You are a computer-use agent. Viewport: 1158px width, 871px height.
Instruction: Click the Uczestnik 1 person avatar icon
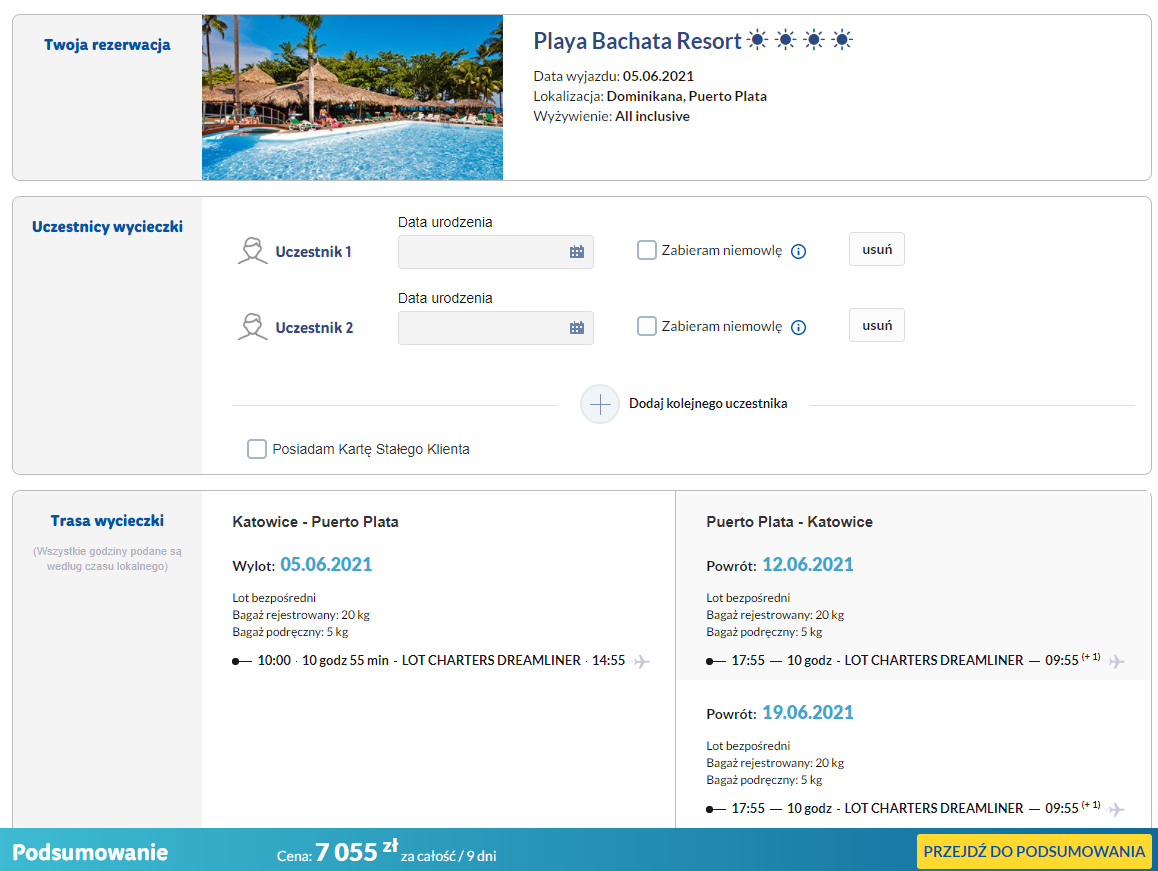253,251
